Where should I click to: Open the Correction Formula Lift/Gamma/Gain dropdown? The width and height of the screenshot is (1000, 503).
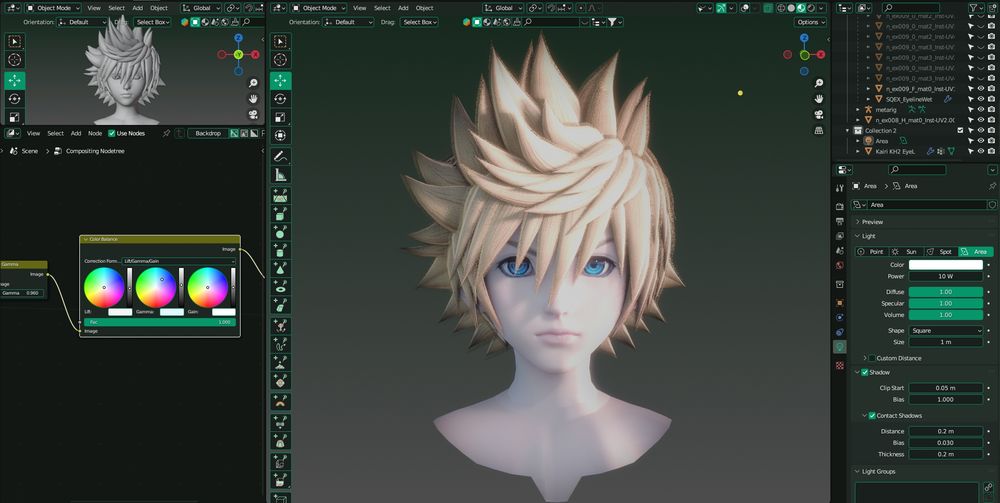coord(179,261)
